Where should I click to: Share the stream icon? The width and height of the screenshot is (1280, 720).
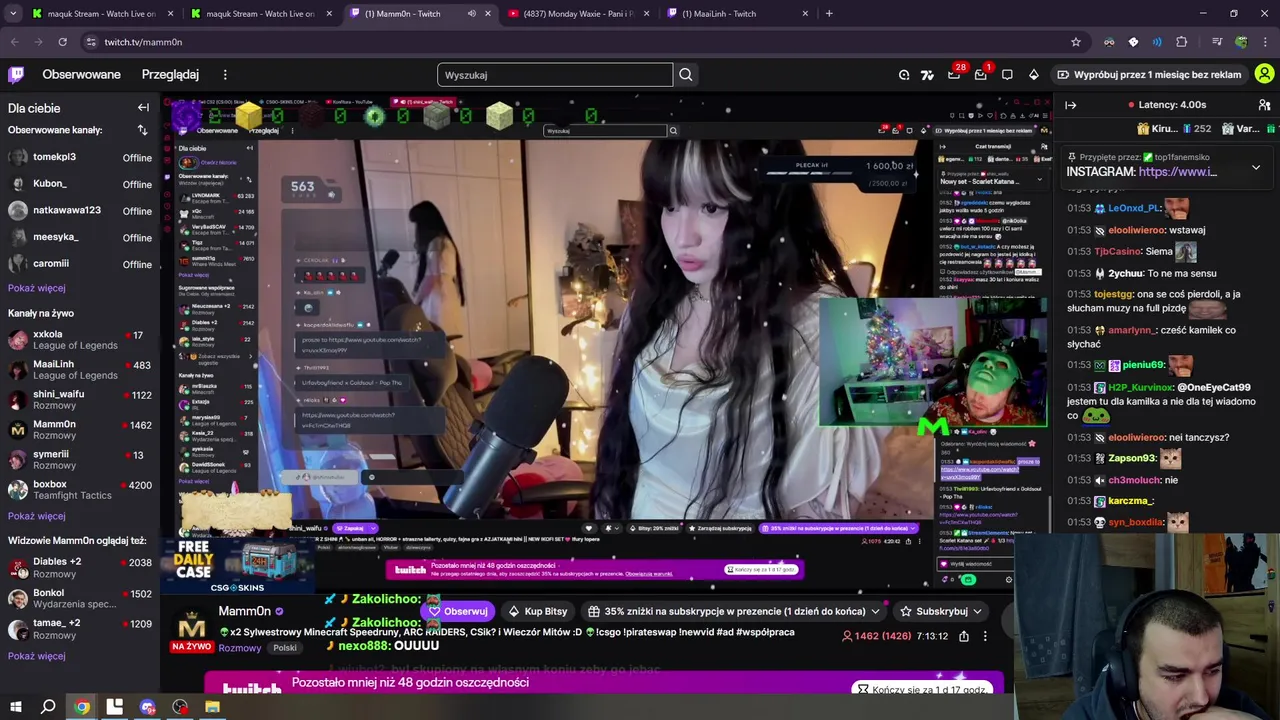tap(964, 636)
